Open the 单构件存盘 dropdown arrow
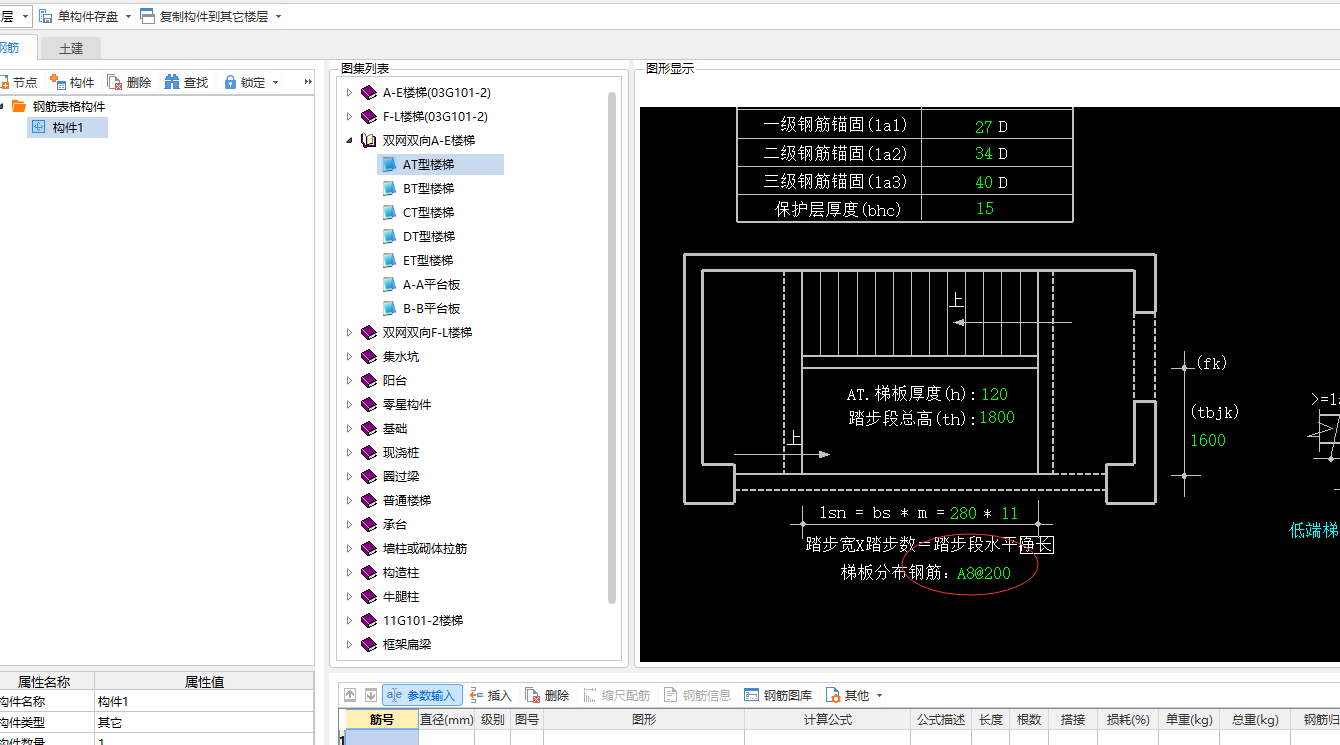The width and height of the screenshot is (1340, 745). (128, 16)
